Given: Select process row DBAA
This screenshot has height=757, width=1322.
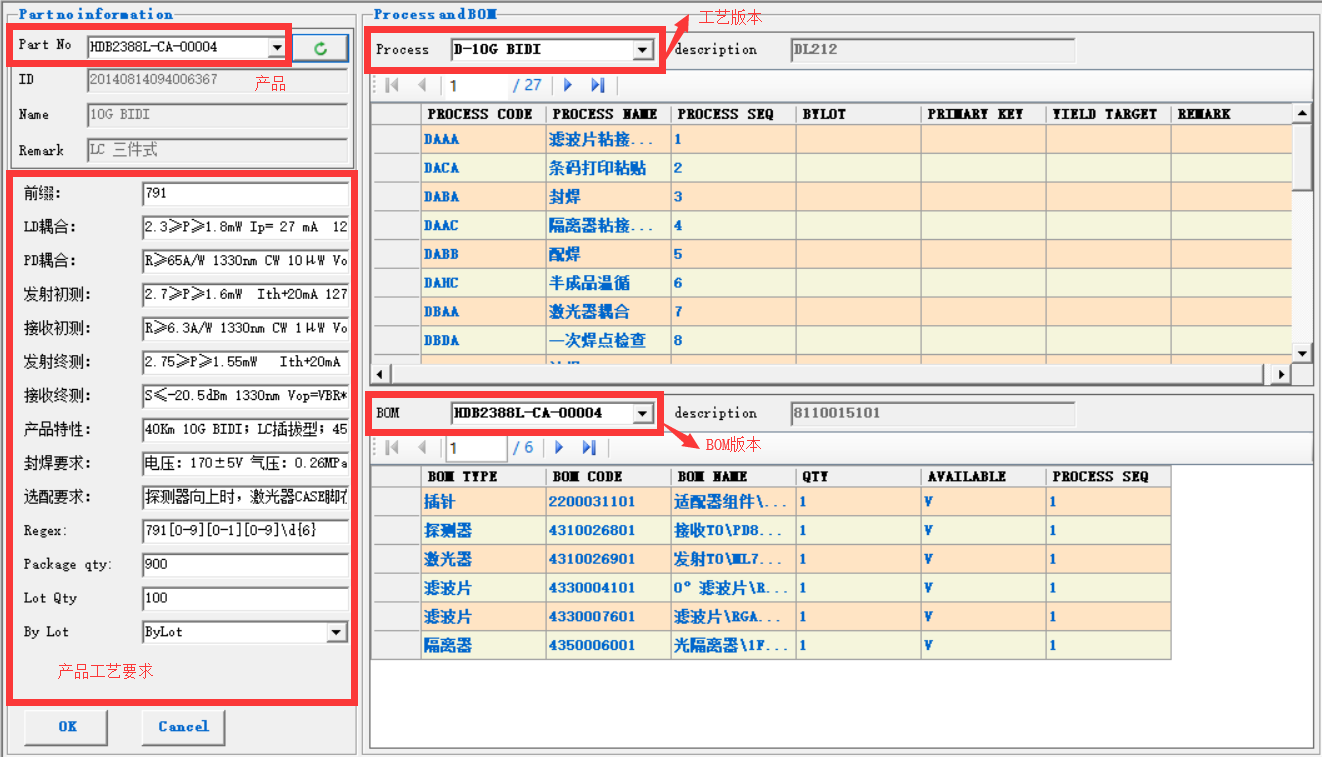Looking at the screenshot, I should click(442, 312).
